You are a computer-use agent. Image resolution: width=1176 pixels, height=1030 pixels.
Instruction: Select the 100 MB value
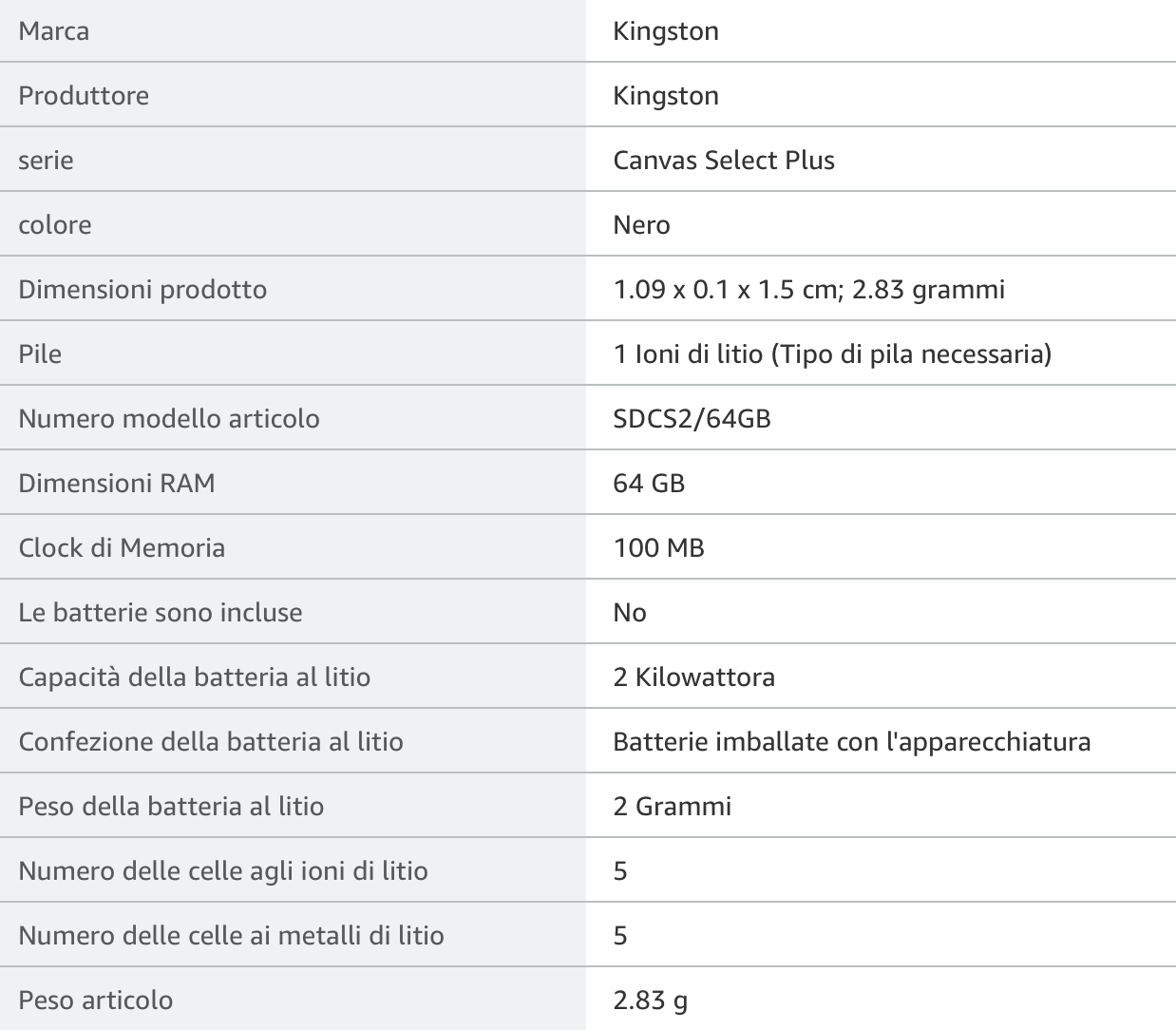658,548
